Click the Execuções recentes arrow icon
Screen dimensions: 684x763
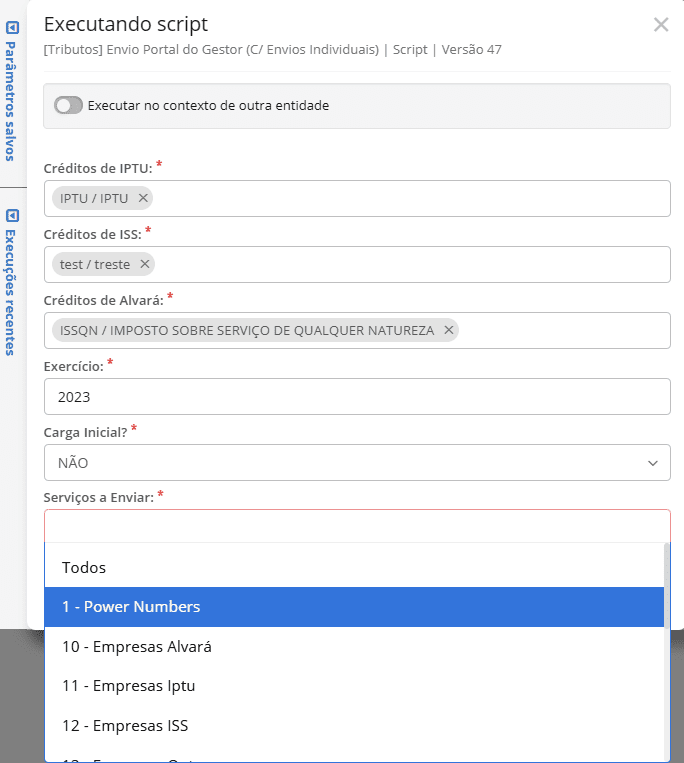pyautogui.click(x=12, y=215)
